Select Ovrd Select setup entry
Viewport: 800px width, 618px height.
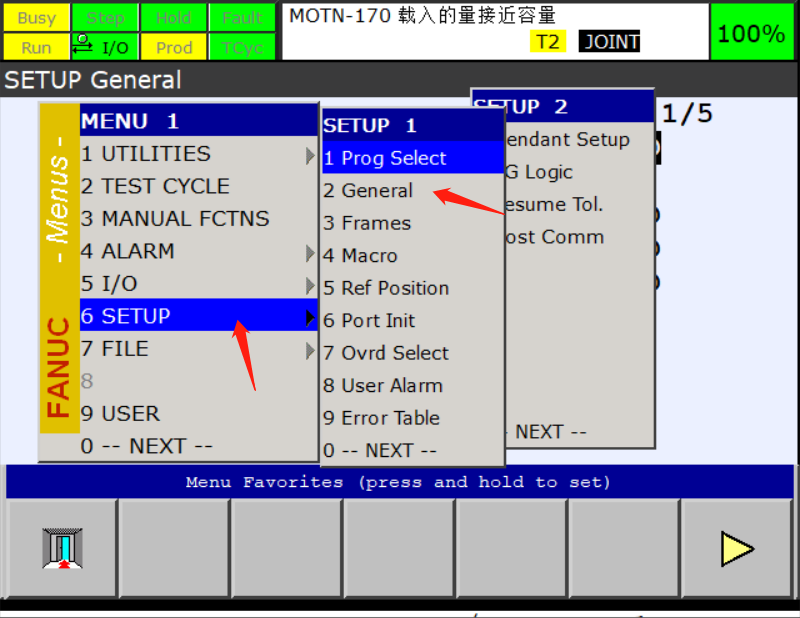413,353
